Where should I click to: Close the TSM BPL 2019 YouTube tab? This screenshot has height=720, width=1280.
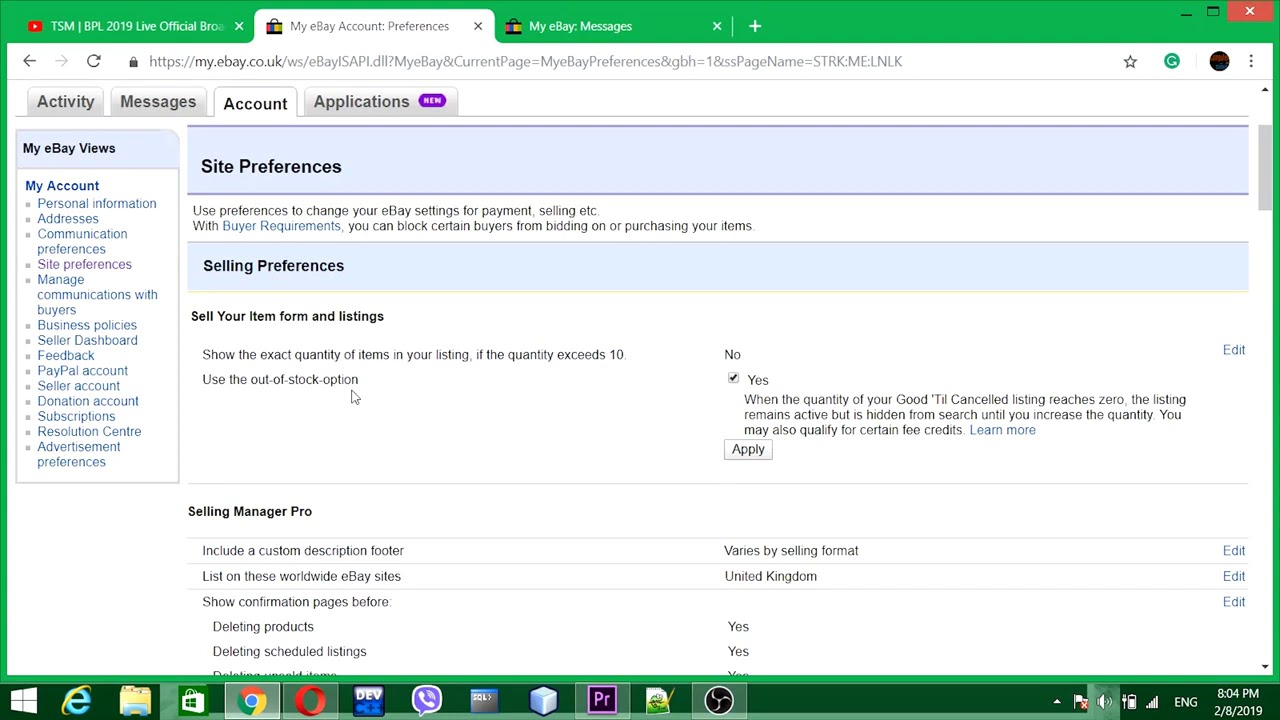pos(239,26)
